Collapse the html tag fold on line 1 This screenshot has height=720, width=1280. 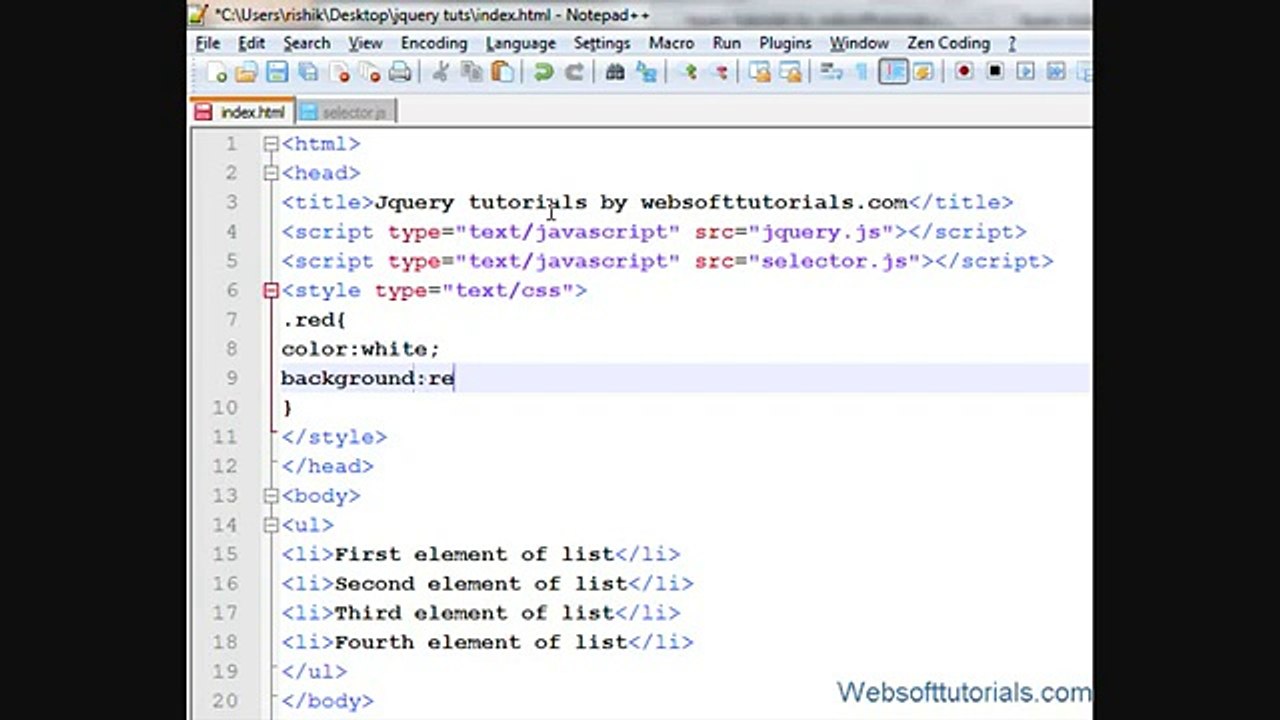(x=271, y=144)
